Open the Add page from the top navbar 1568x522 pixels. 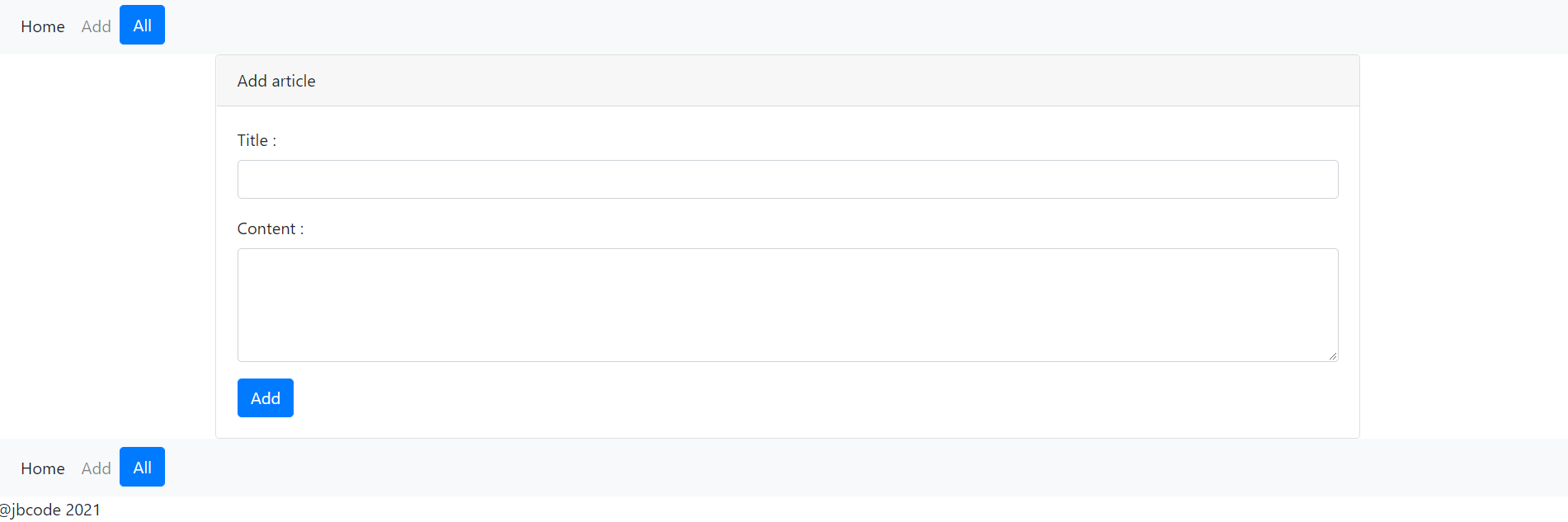click(96, 26)
